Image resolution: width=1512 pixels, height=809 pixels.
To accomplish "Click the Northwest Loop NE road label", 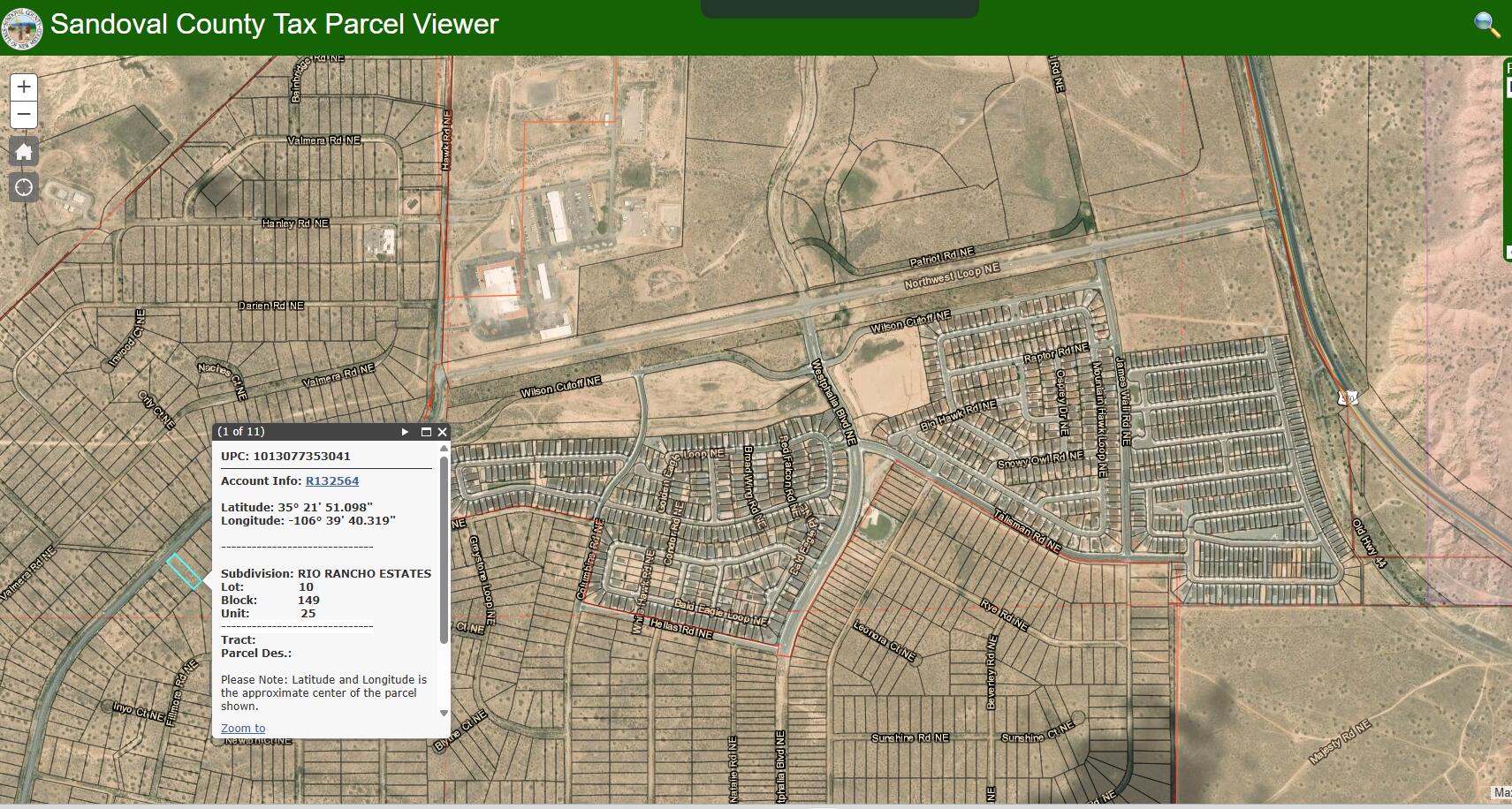I will click(951, 276).
